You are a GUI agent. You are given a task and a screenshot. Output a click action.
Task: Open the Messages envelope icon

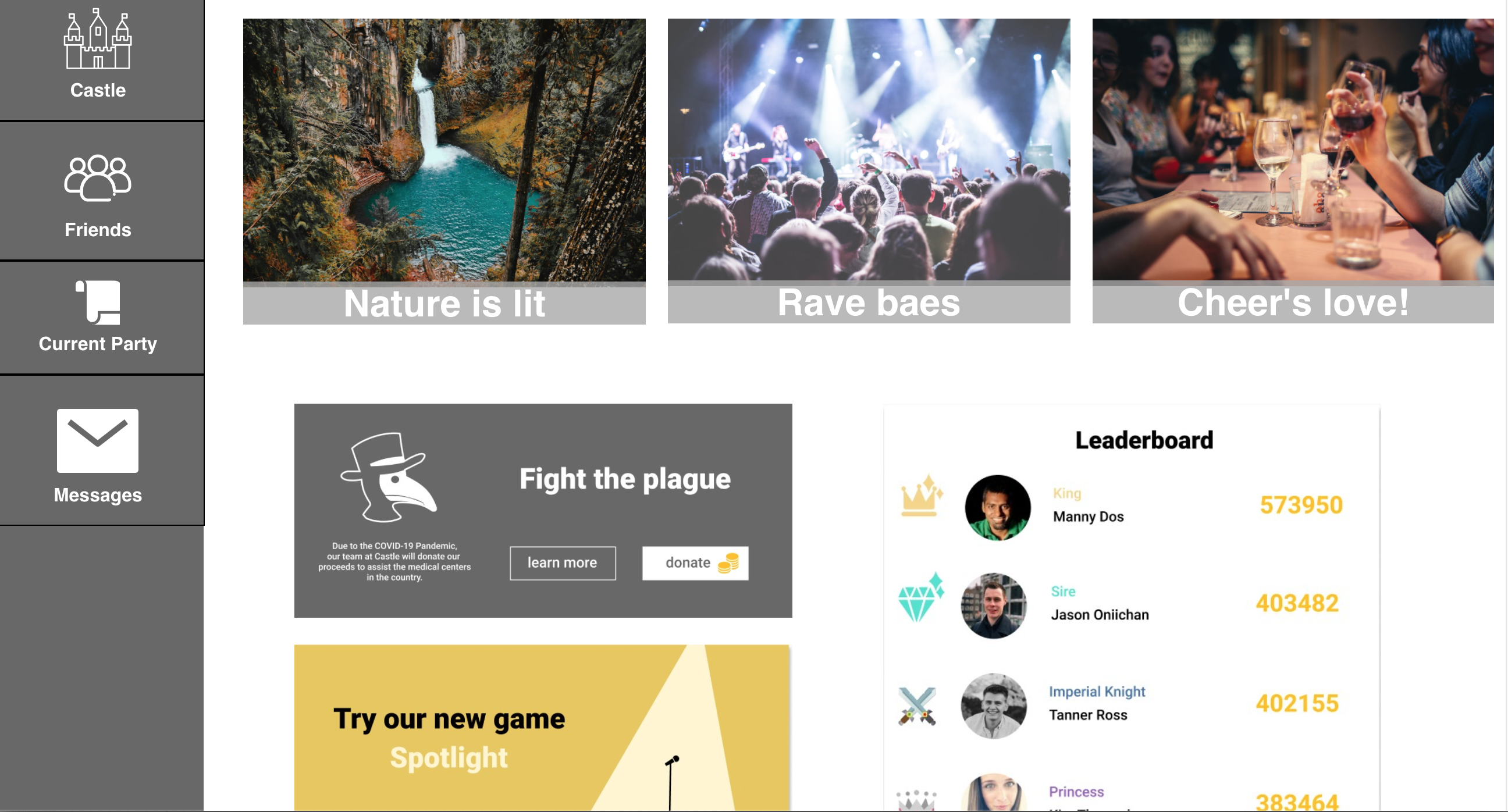point(98,441)
